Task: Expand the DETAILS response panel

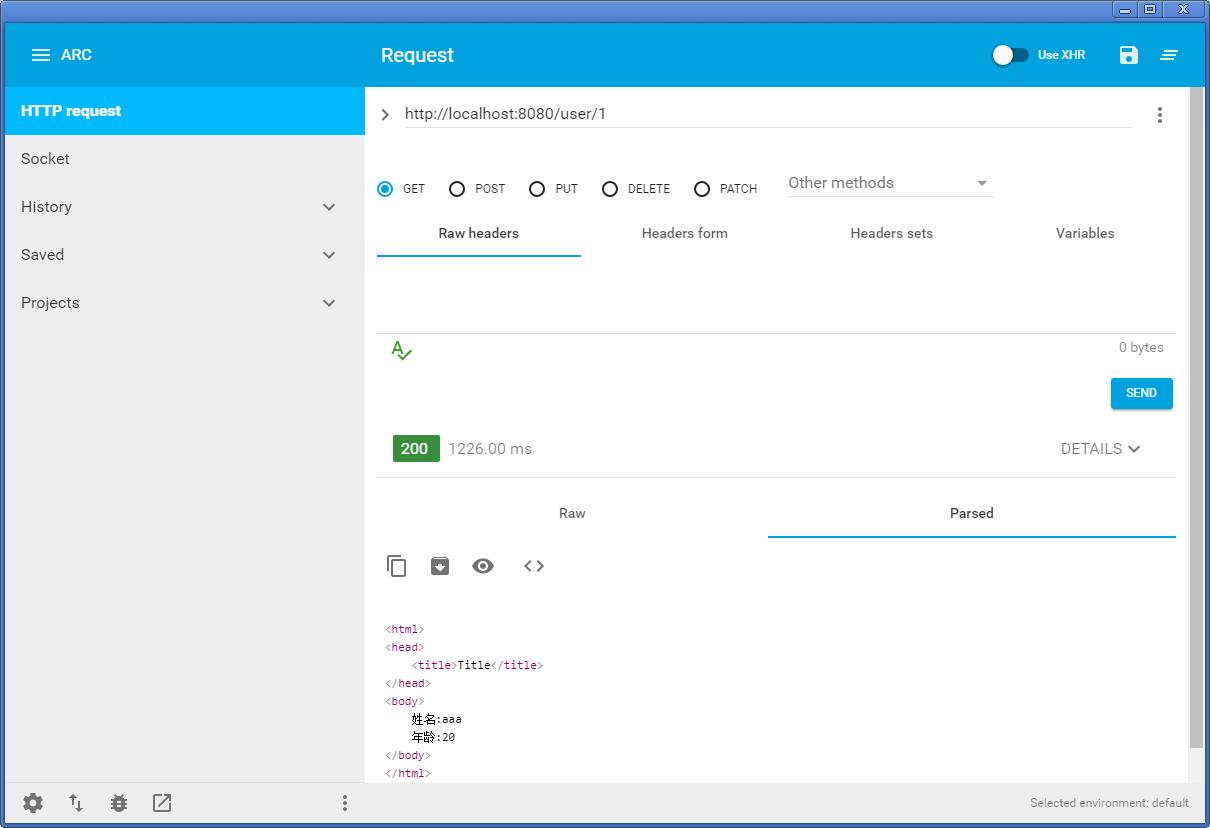Action: (1101, 449)
